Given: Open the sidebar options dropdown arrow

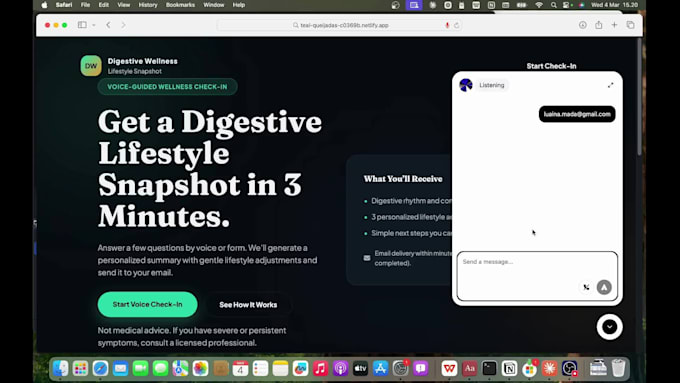Looking at the screenshot, I should (94, 25).
